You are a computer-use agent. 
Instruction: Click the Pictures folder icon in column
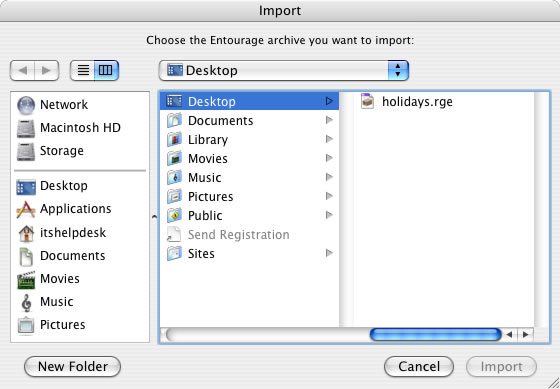coord(175,196)
